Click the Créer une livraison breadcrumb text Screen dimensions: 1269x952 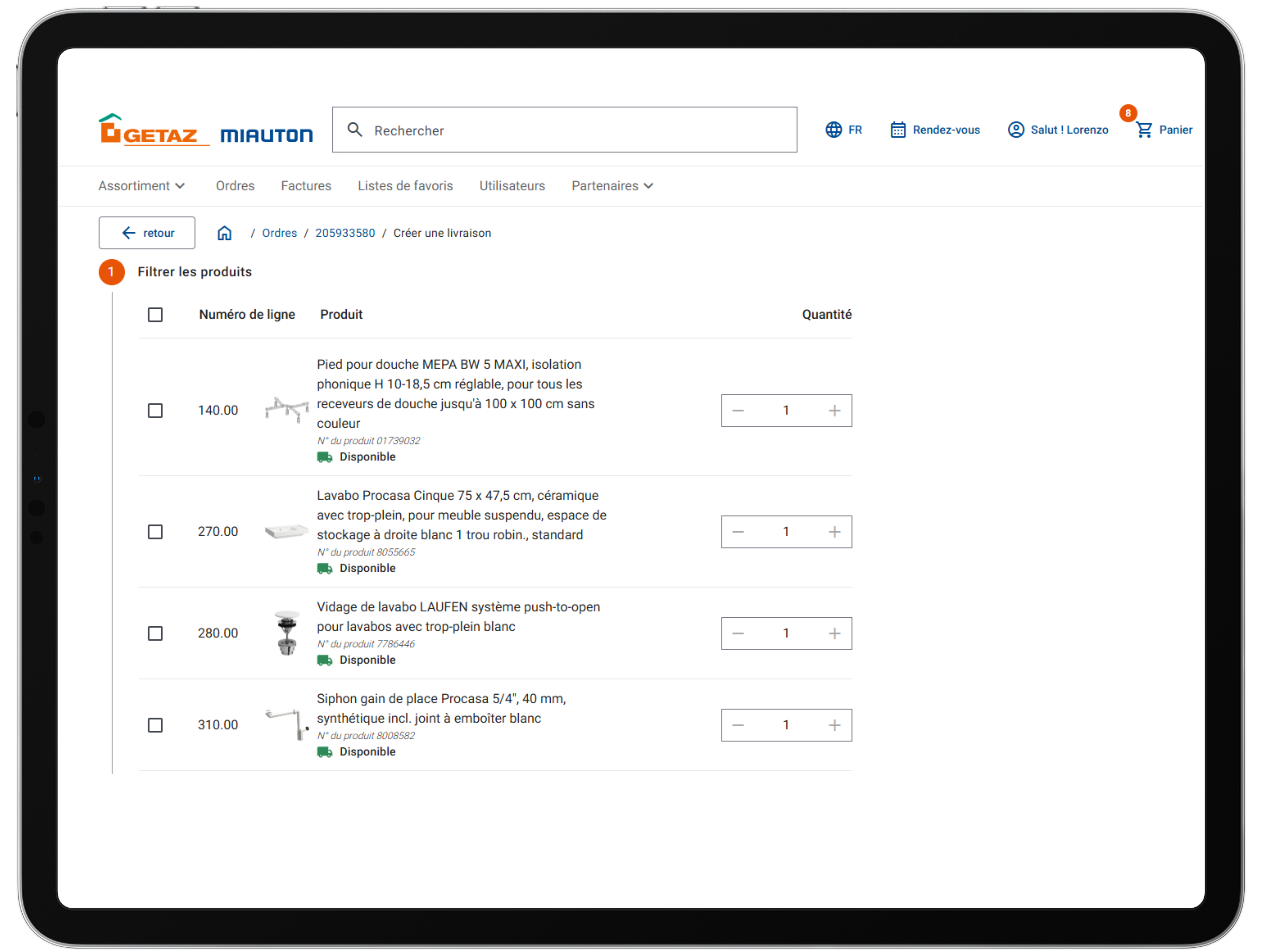click(x=442, y=233)
